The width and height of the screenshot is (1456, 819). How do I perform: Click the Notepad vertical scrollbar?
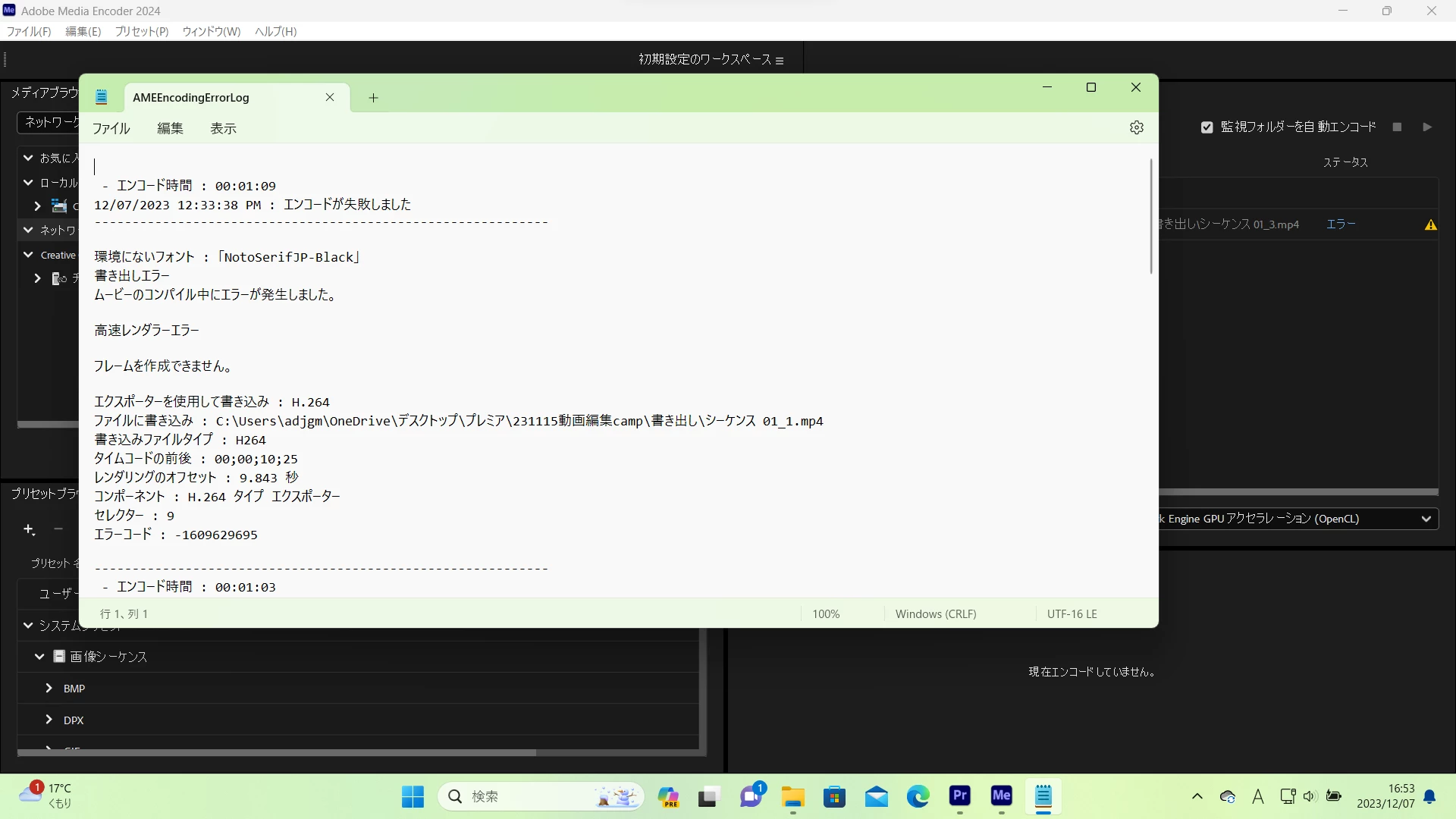[1150, 216]
